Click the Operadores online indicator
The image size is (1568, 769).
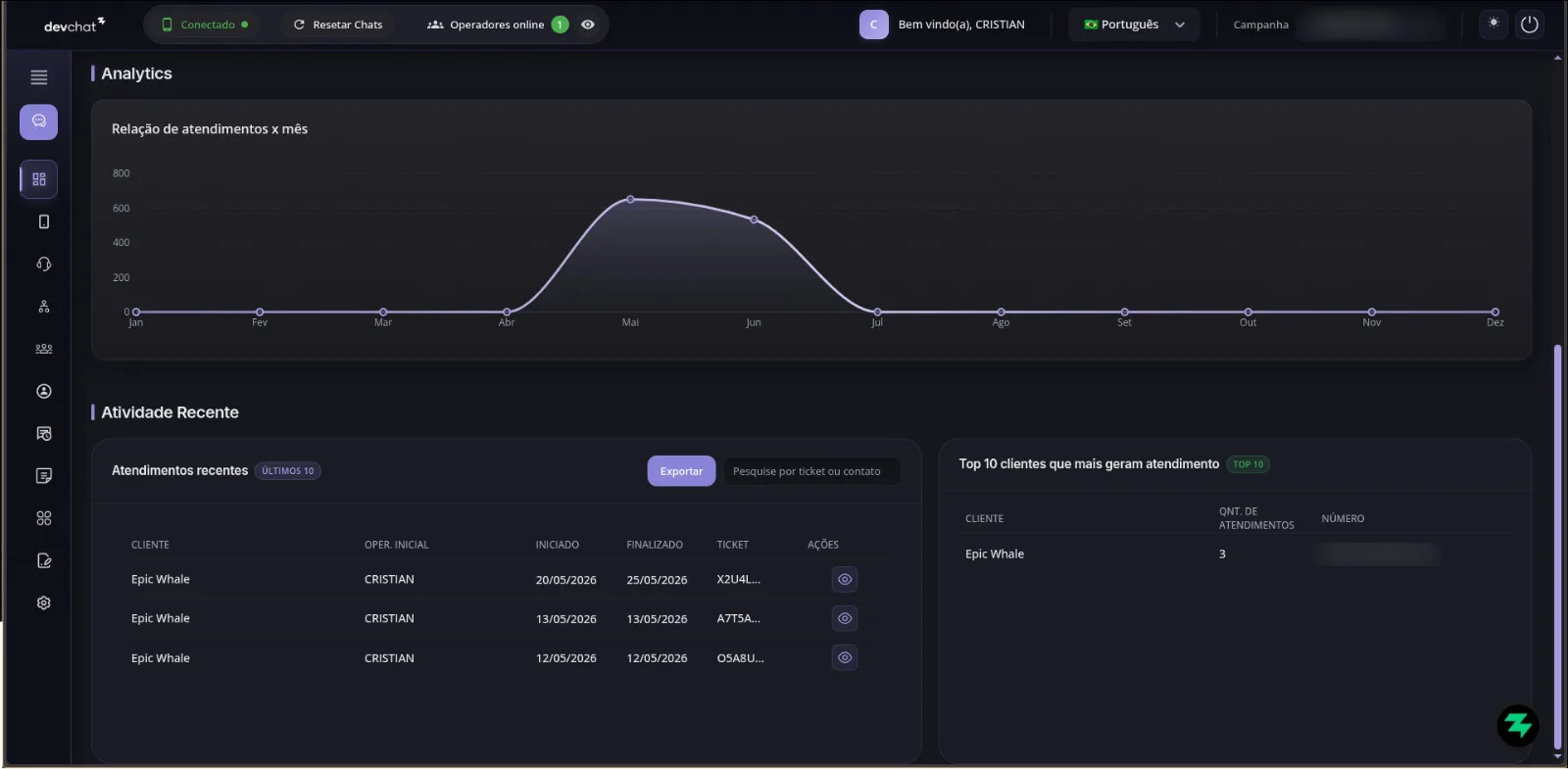click(x=497, y=24)
